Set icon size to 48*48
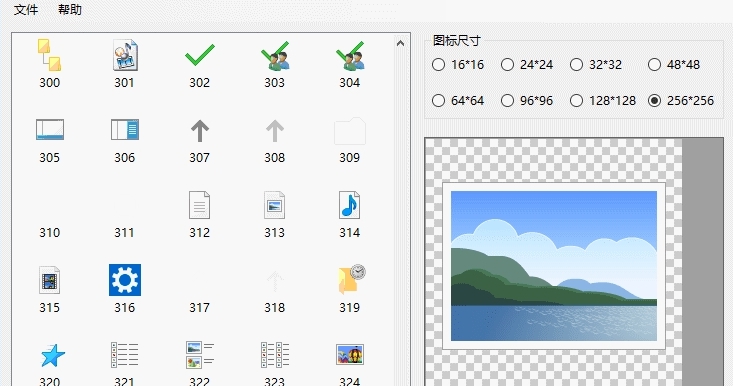733x386 pixels. (674, 64)
